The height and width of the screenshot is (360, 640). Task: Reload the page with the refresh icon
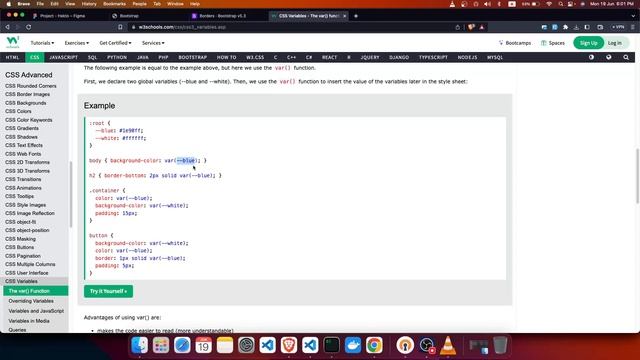pos(29,27)
